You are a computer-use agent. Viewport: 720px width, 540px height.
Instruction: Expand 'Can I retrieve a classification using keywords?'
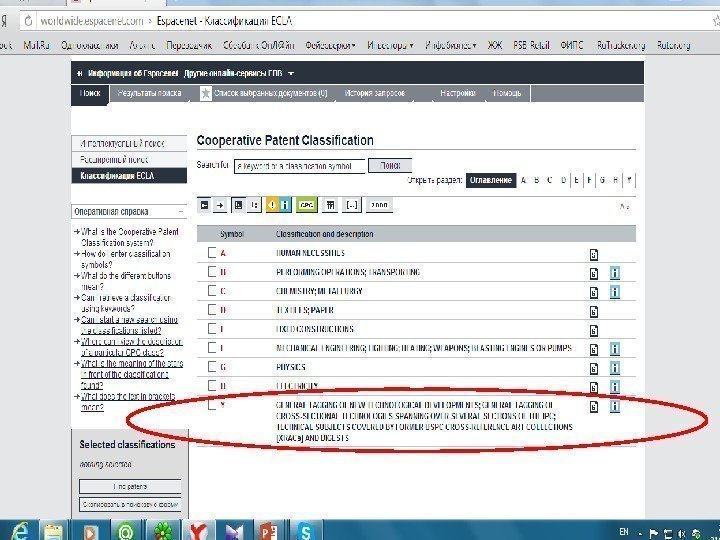125,303
